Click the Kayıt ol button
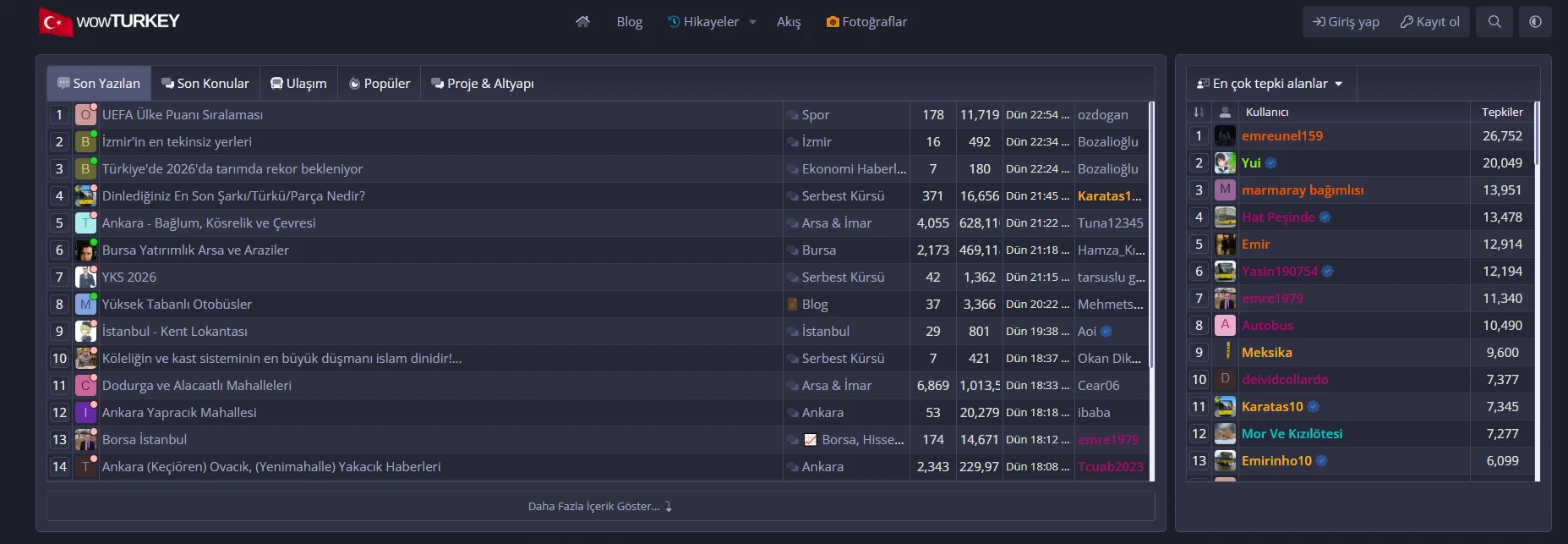 point(1429,22)
